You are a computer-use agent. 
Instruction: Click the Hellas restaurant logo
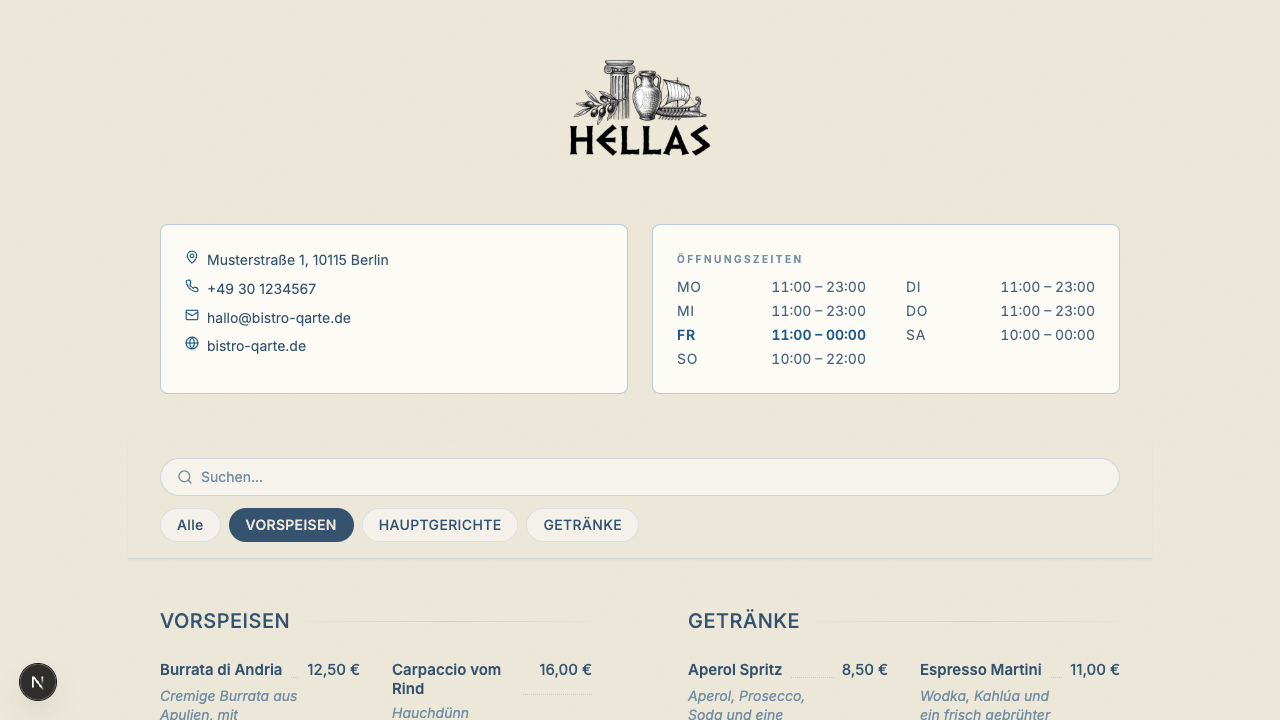tap(640, 108)
